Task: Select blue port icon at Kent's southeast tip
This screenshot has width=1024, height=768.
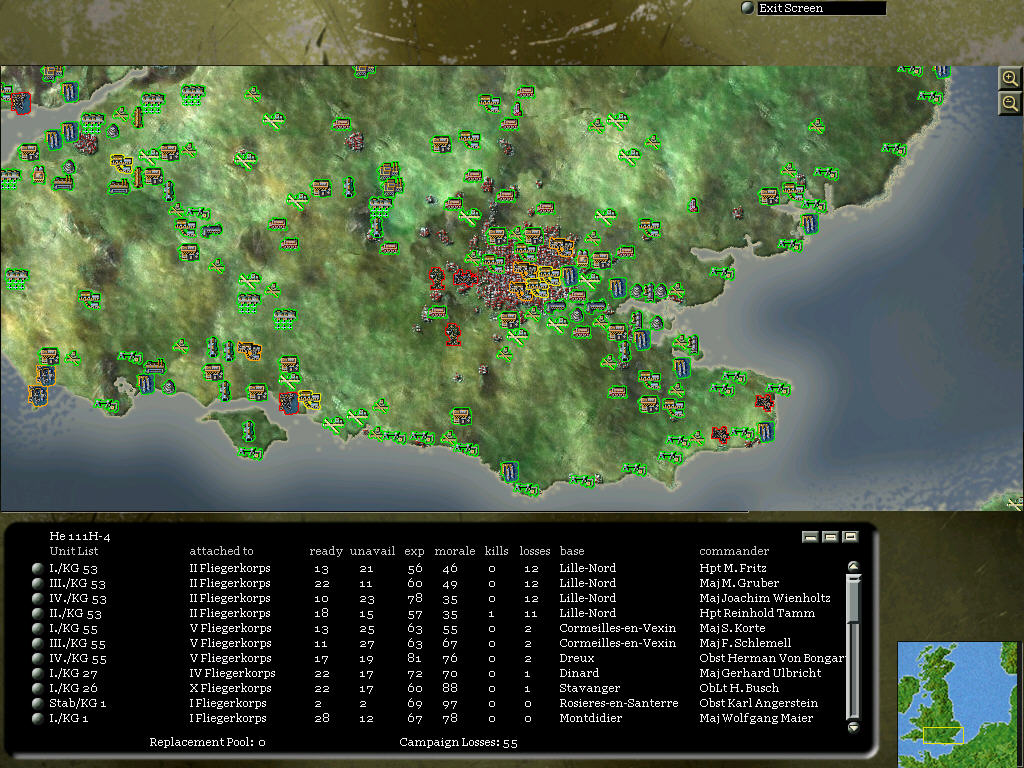Action: coord(766,432)
